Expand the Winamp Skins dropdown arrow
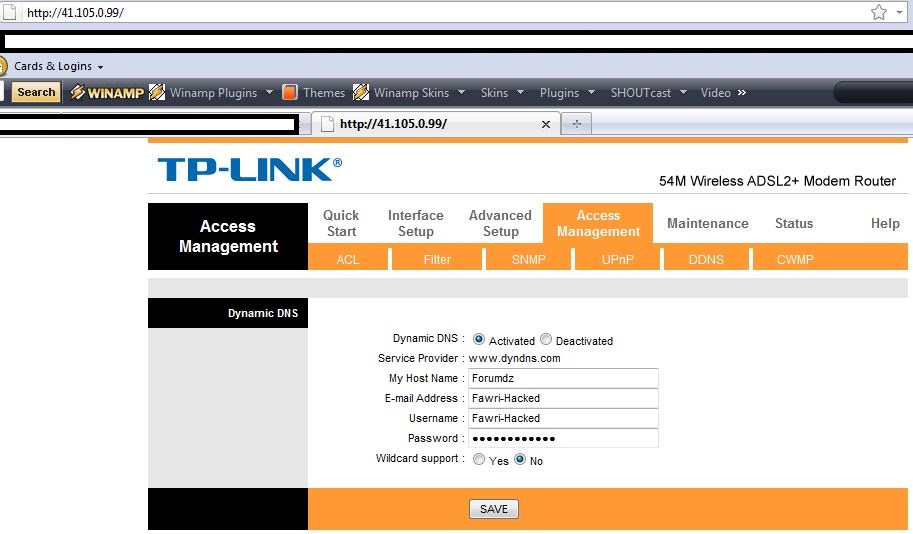The width and height of the screenshot is (913, 534). (461, 92)
